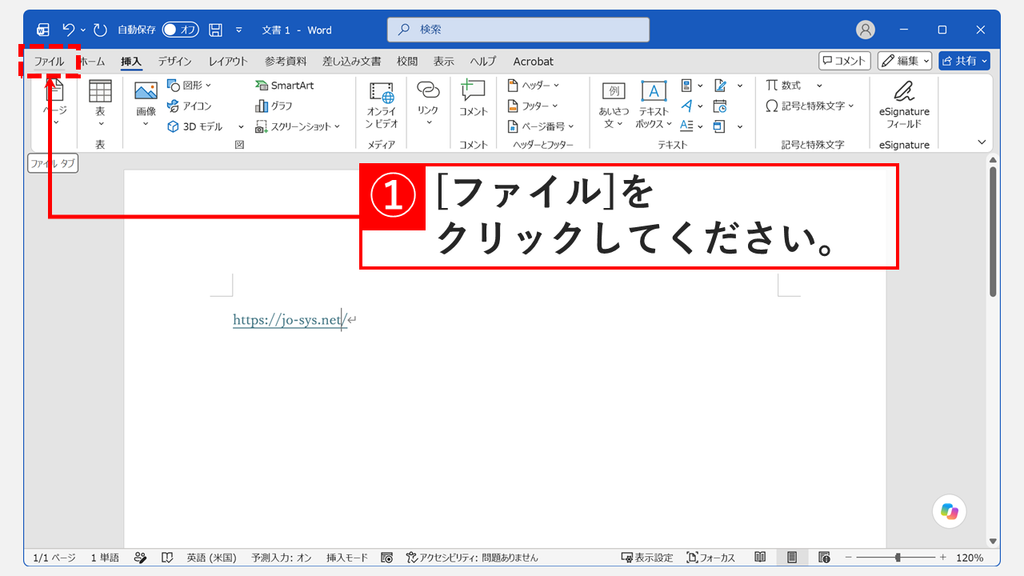Click the Object insert icon
The width and height of the screenshot is (1024, 576).
pyautogui.click(x=720, y=126)
